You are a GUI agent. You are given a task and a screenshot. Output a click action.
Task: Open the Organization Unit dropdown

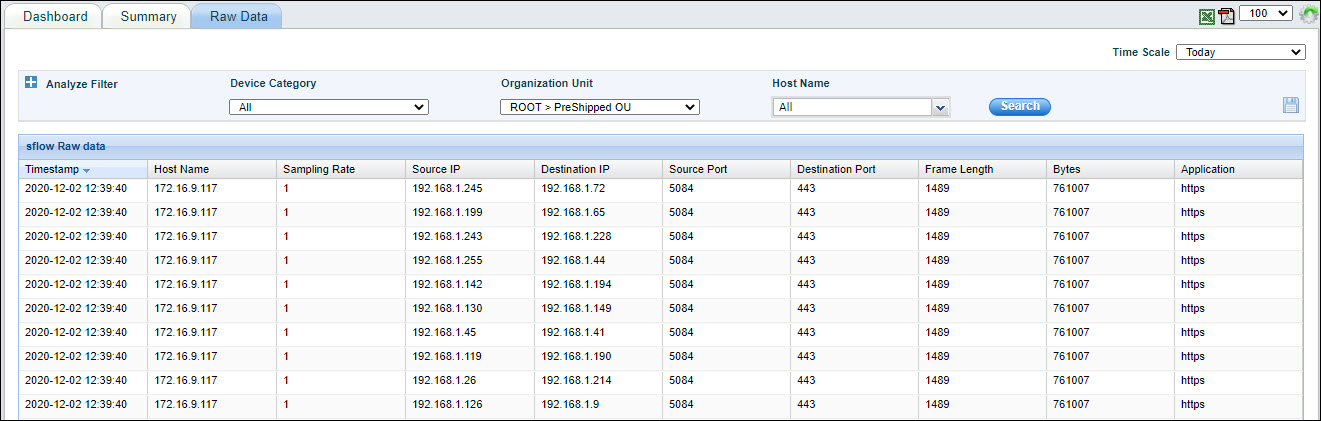click(599, 107)
